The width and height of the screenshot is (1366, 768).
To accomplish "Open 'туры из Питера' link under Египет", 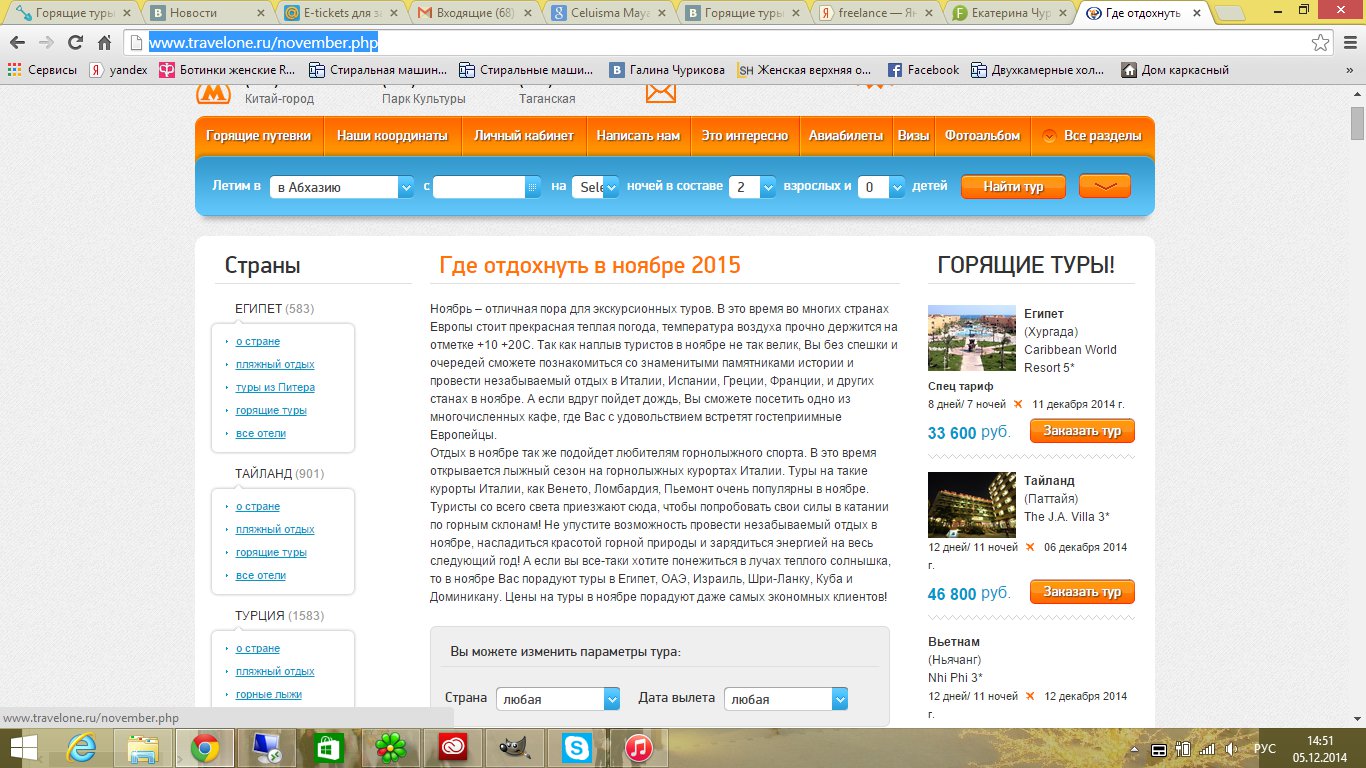I will click(275, 387).
